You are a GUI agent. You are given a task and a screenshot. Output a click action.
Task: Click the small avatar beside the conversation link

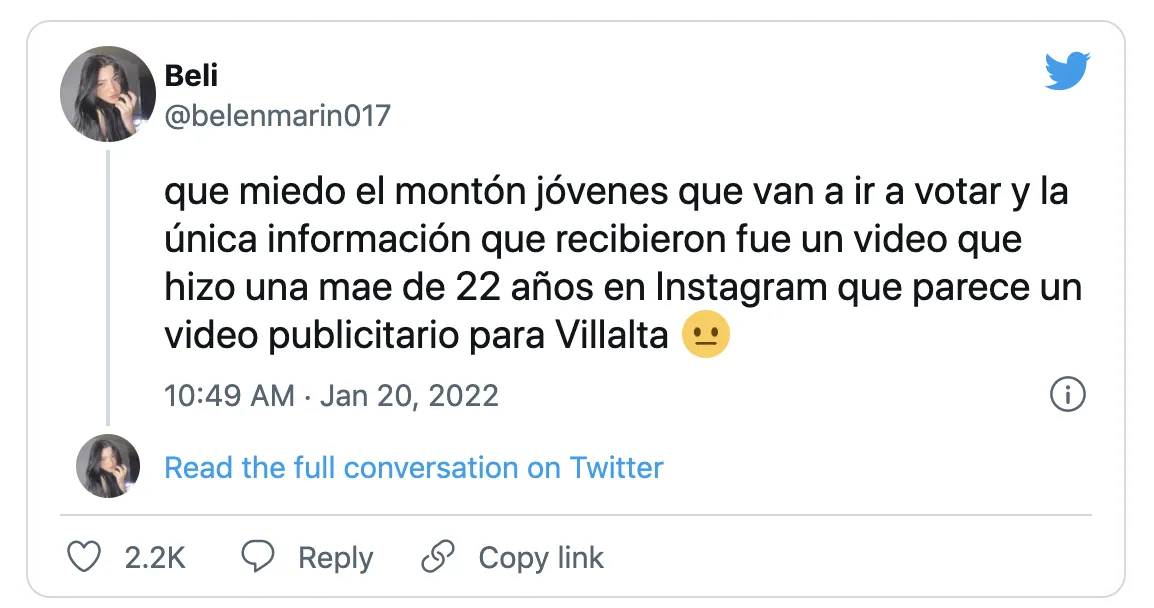(x=108, y=466)
